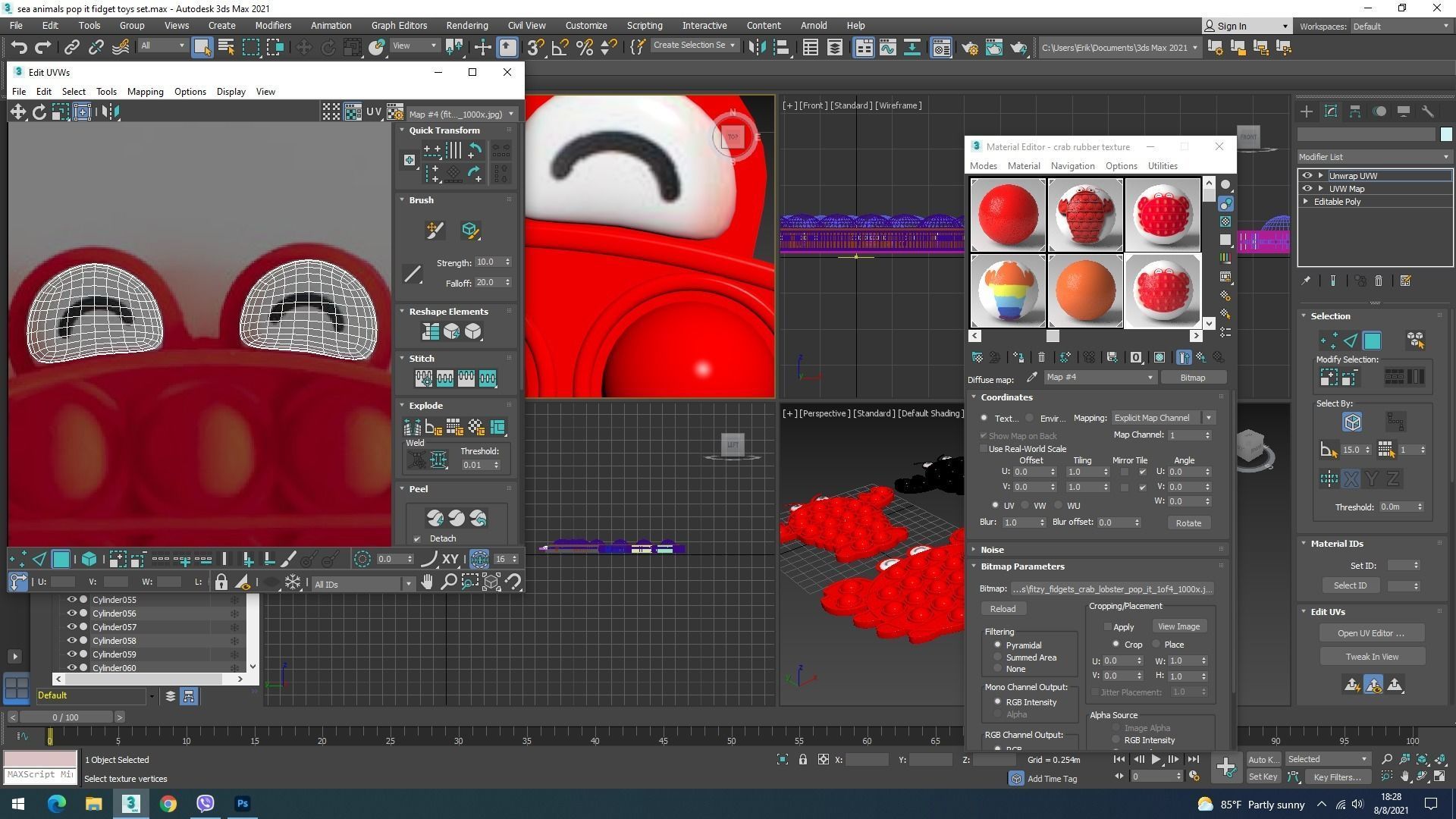The width and height of the screenshot is (1456, 819).
Task: Click the Undo arrow in main toolbar
Action: click(x=19, y=47)
